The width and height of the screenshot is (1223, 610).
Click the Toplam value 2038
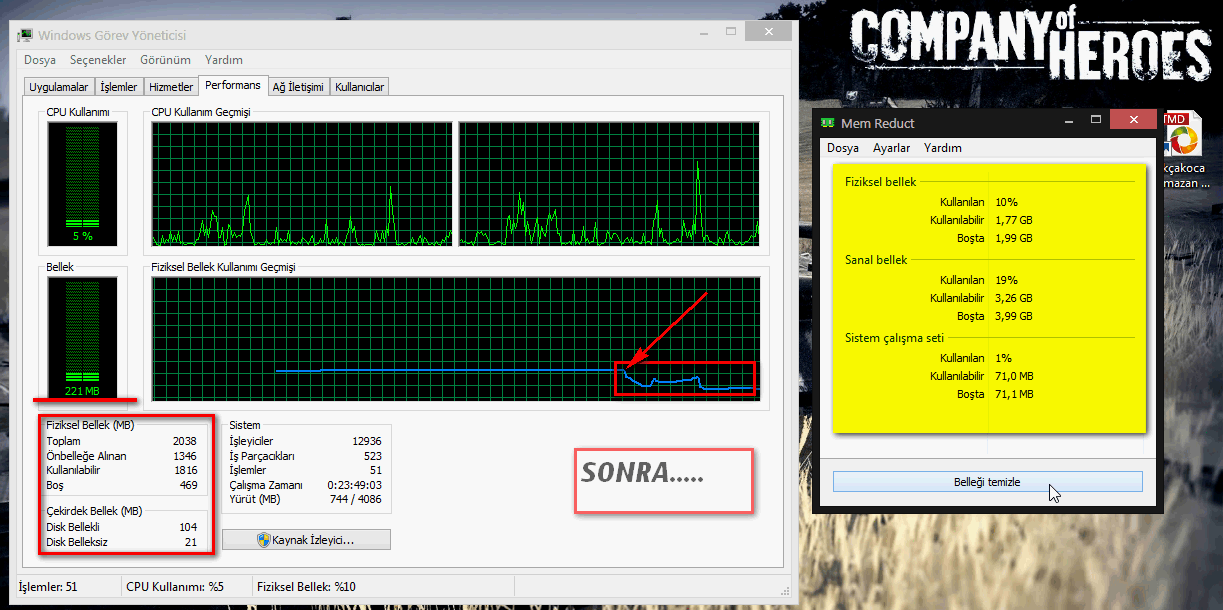pos(184,441)
